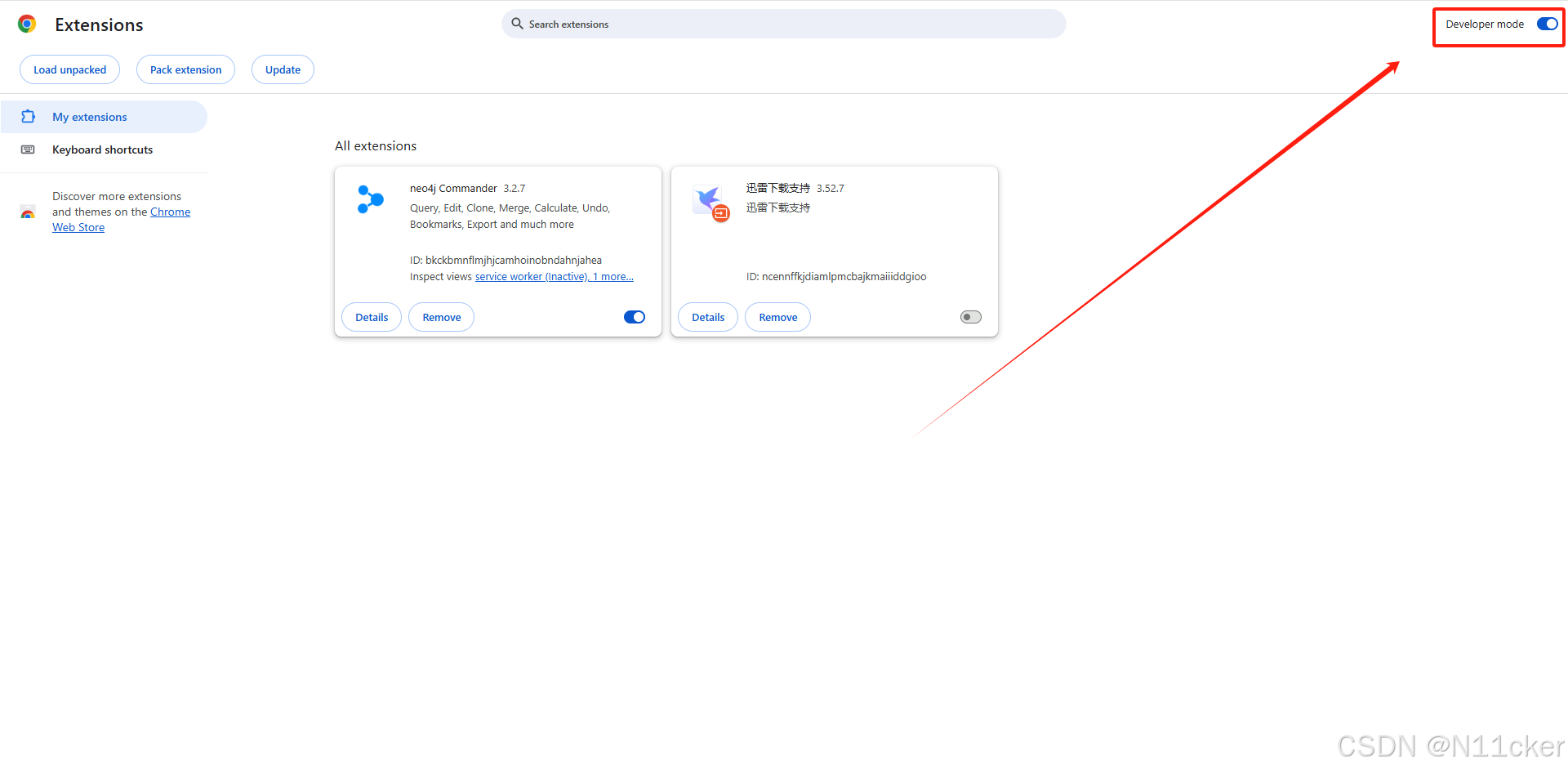Disable the neo4j Commander extension toggle
The height and width of the screenshot is (772, 1568).
635,317
